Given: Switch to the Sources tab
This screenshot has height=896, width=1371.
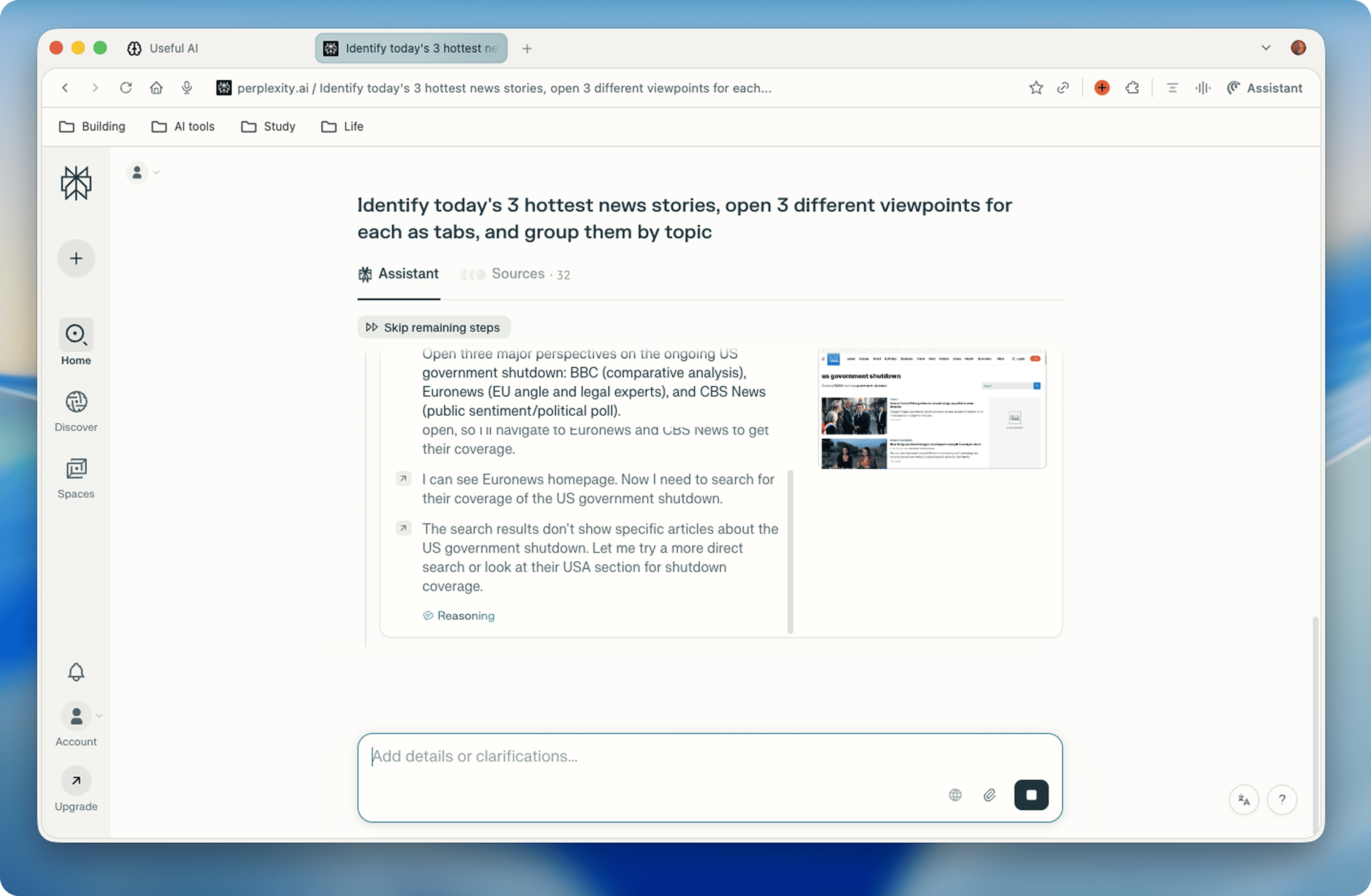Looking at the screenshot, I should point(517,274).
